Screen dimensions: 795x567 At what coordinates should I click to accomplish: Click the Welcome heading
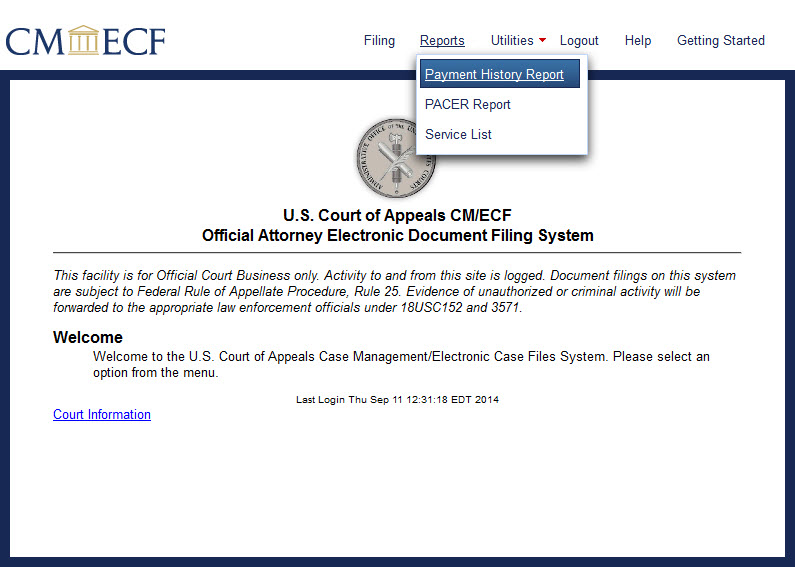(88, 338)
